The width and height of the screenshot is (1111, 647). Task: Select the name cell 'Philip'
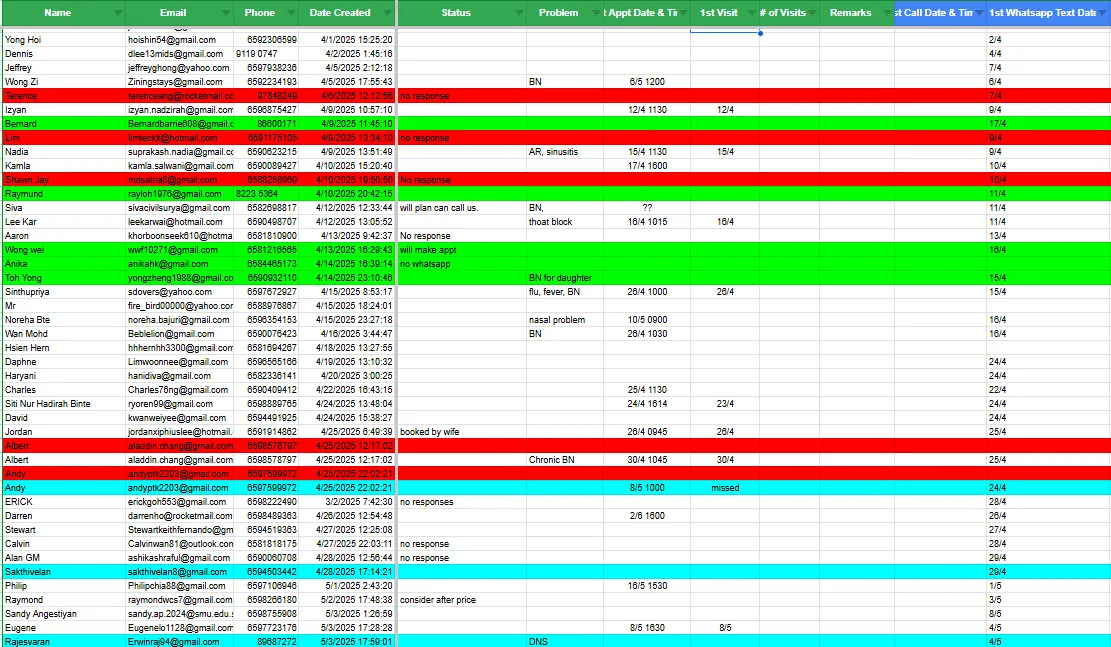pos(64,586)
